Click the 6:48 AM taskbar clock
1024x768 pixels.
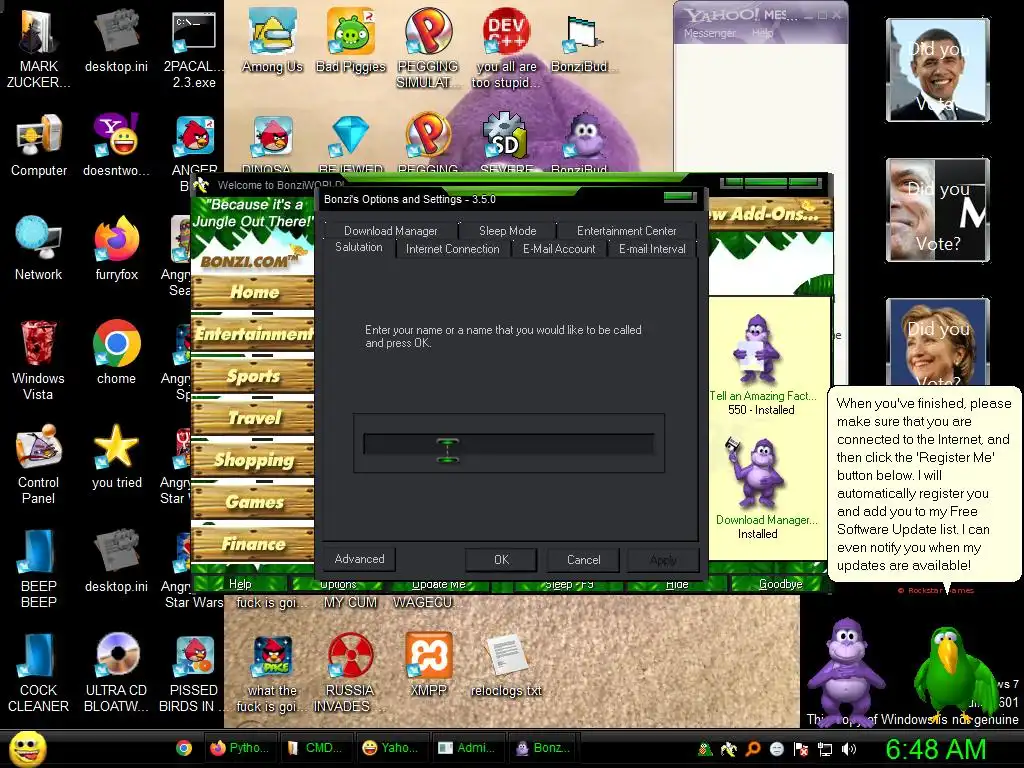point(935,749)
